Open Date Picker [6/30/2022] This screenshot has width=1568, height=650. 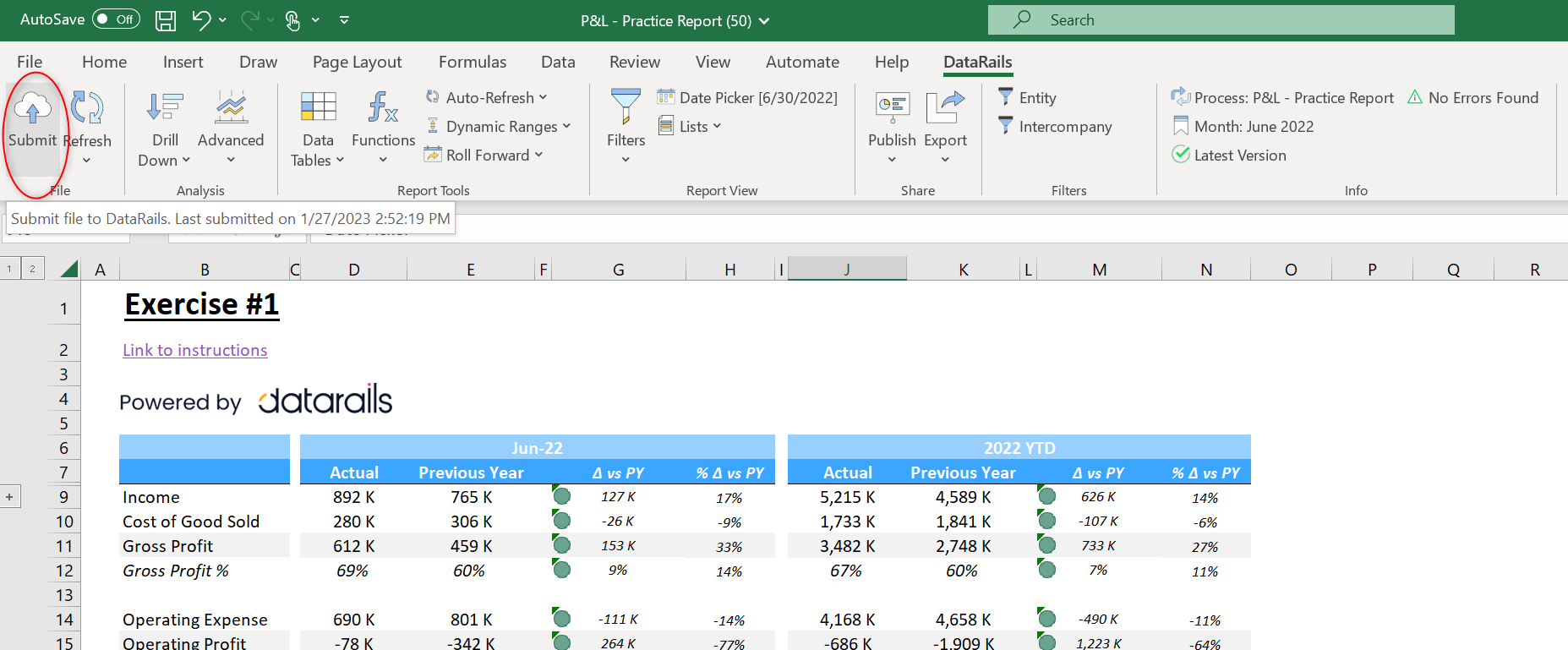747,98
